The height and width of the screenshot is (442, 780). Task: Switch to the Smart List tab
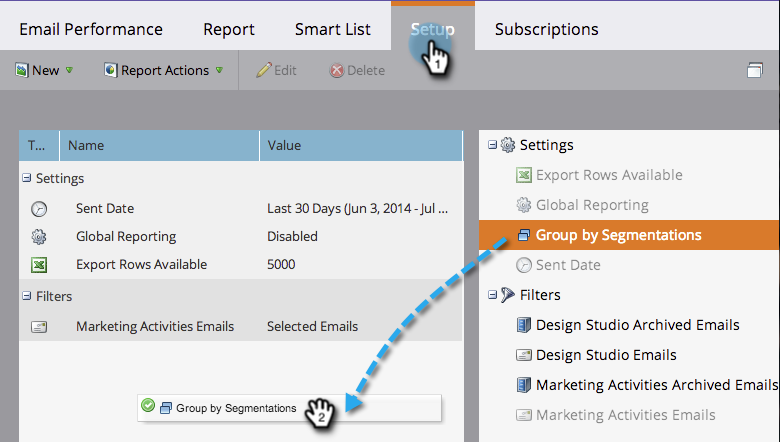point(332,29)
